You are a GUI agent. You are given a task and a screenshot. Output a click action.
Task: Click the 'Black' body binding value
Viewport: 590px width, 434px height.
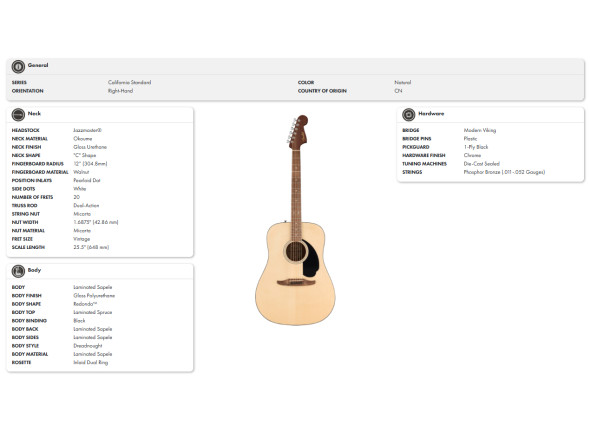[x=79, y=321]
